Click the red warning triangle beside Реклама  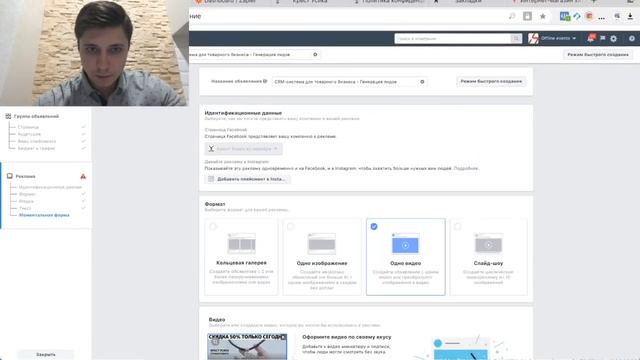83,176
